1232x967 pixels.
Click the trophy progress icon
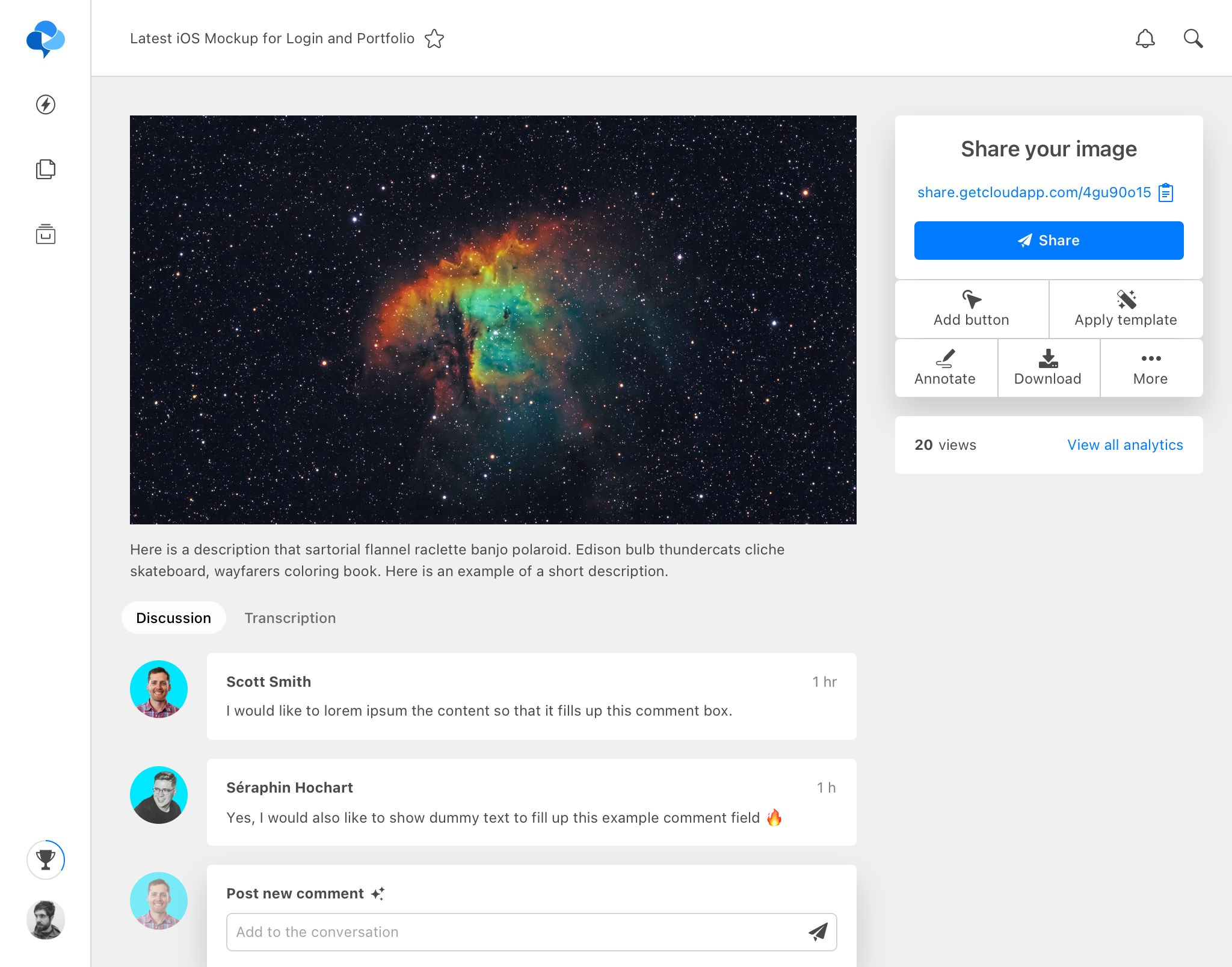pyautogui.click(x=46, y=859)
